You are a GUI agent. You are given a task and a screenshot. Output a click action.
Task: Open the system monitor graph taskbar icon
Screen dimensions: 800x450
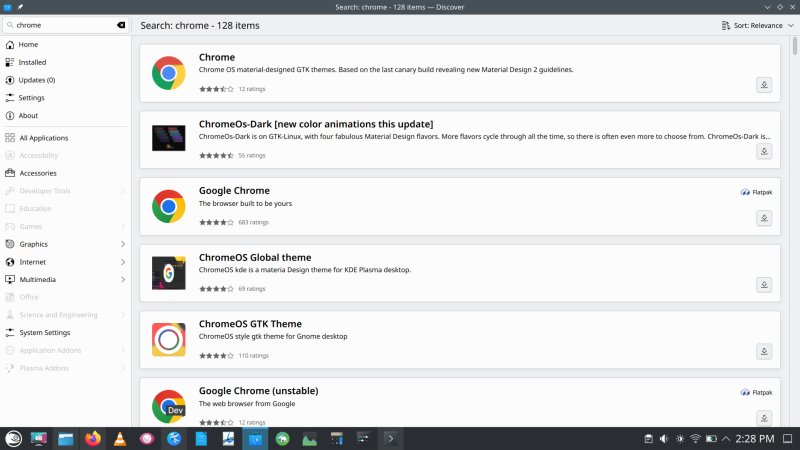pyautogui.click(x=309, y=439)
